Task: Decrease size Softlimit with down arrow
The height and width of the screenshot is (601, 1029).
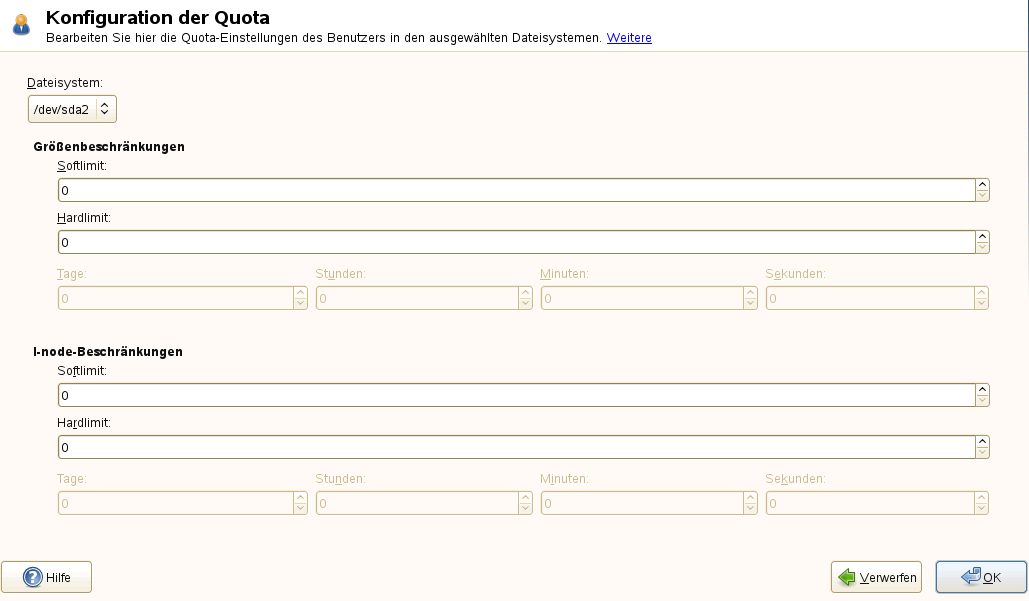Action: pyautogui.click(x=983, y=196)
